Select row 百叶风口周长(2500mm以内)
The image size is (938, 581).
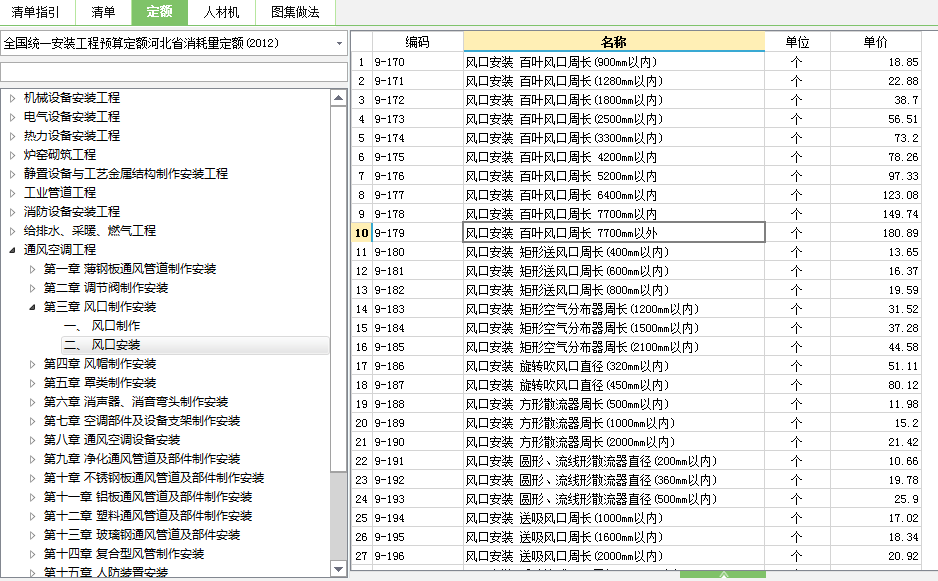click(614, 119)
